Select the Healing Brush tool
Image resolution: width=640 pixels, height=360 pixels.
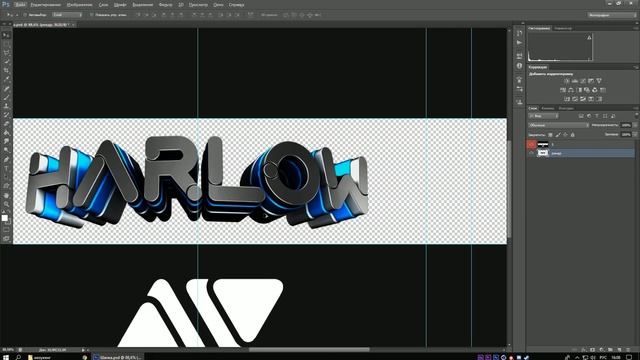[x=6, y=89]
